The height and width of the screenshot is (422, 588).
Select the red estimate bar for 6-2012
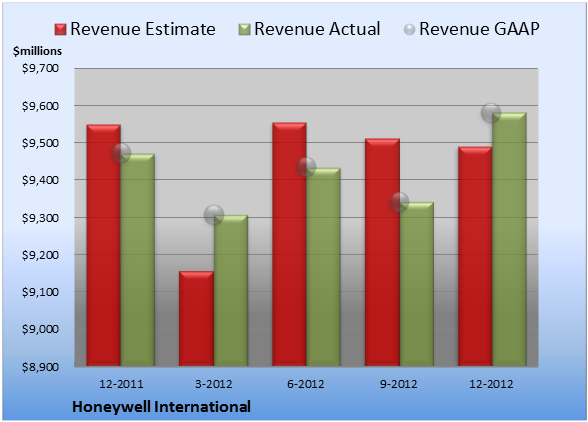(289, 244)
